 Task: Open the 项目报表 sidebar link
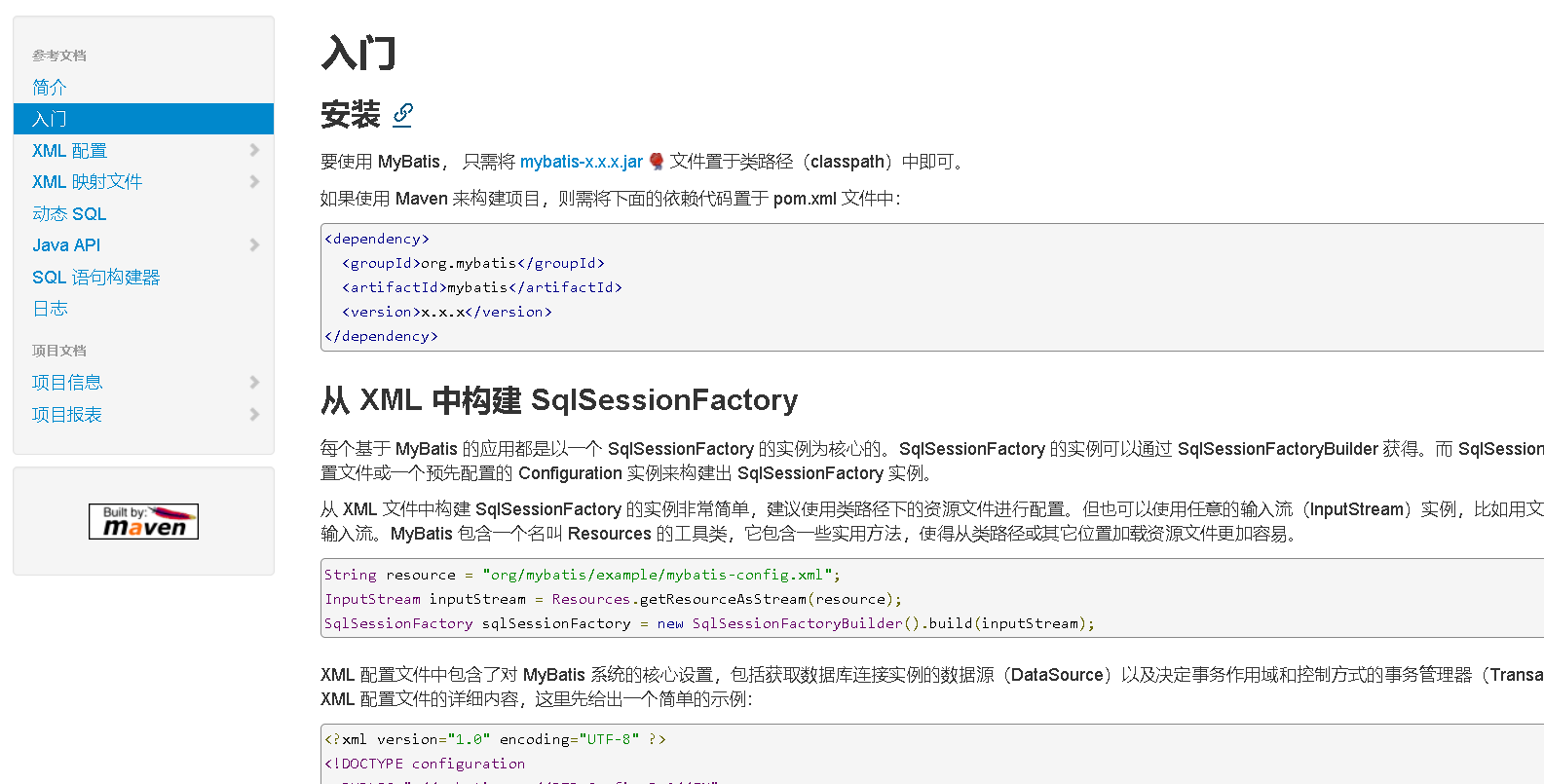click(x=67, y=415)
